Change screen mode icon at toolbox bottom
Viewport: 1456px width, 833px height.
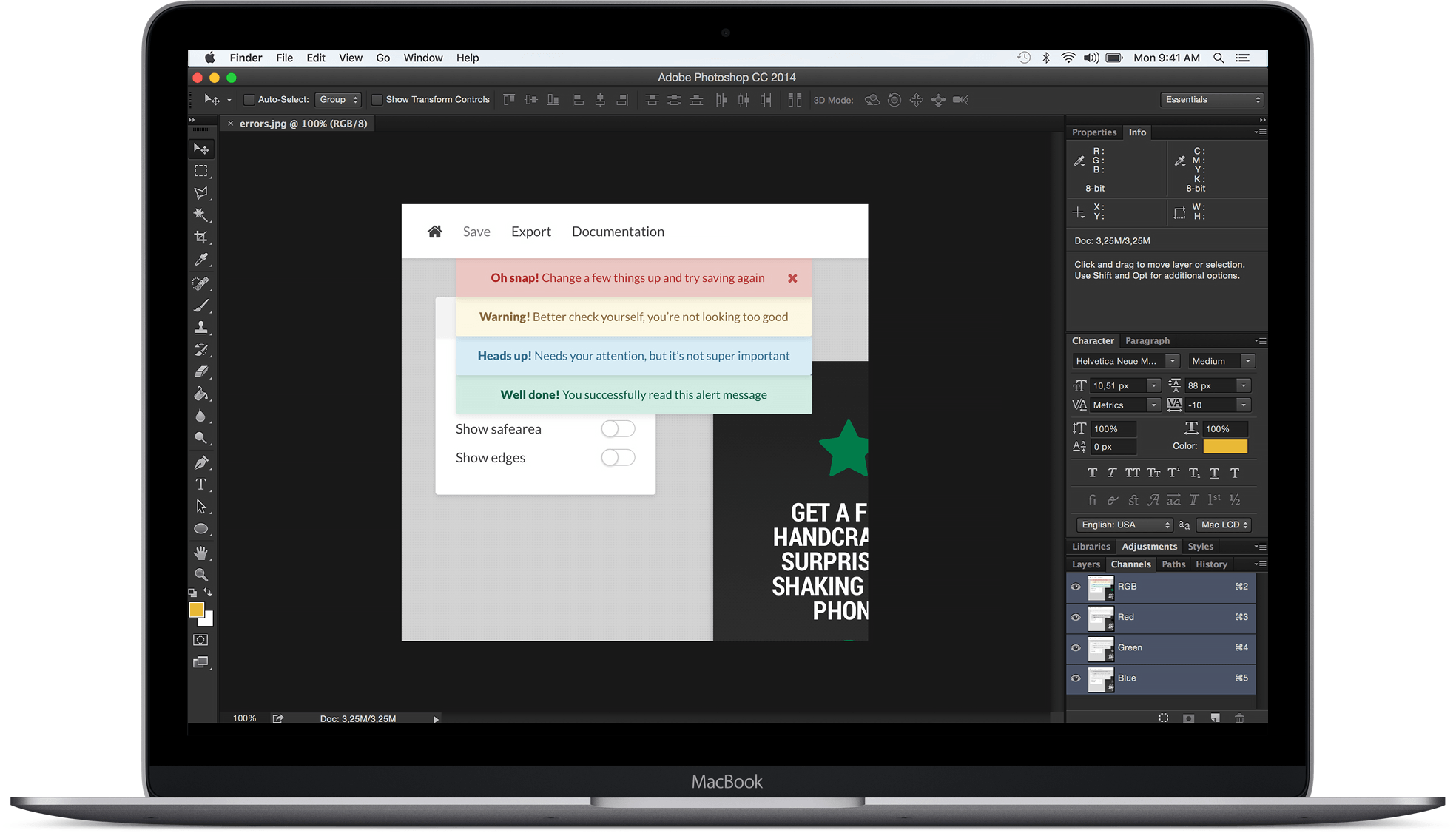coord(201,662)
